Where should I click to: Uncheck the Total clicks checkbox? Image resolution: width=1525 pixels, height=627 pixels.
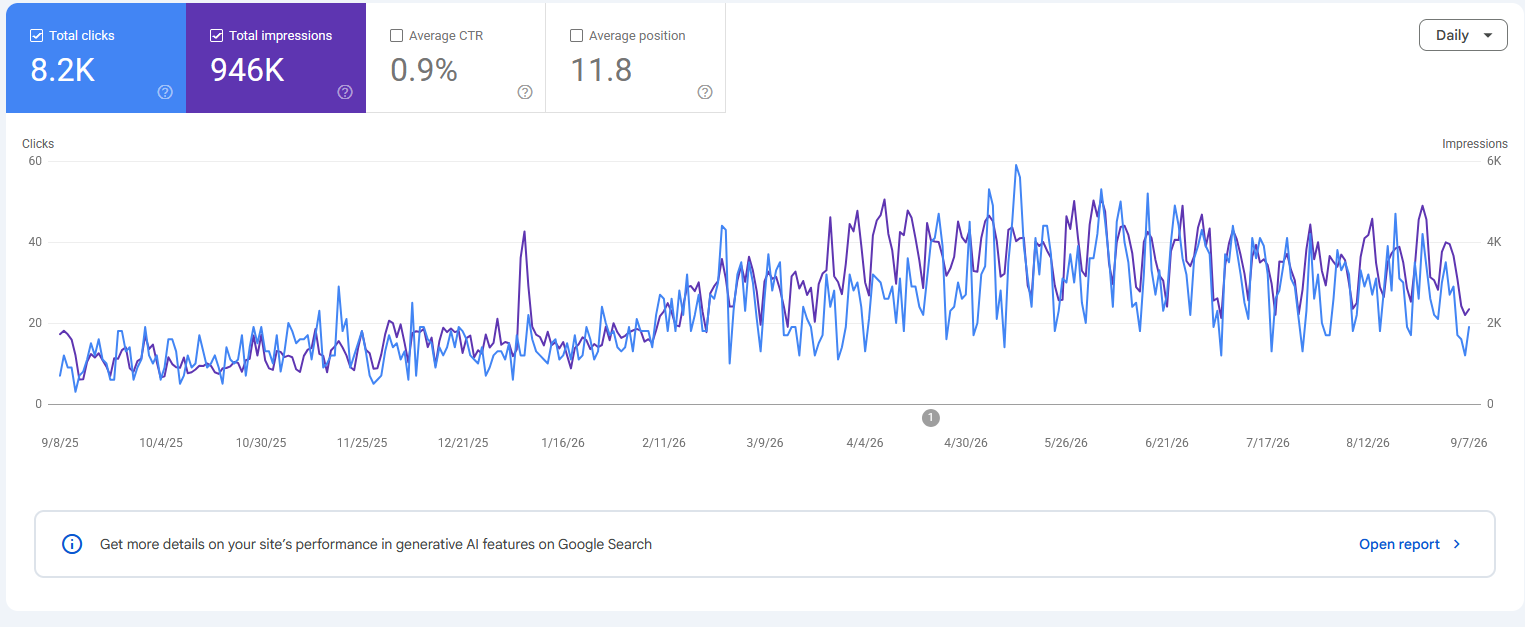coord(37,35)
